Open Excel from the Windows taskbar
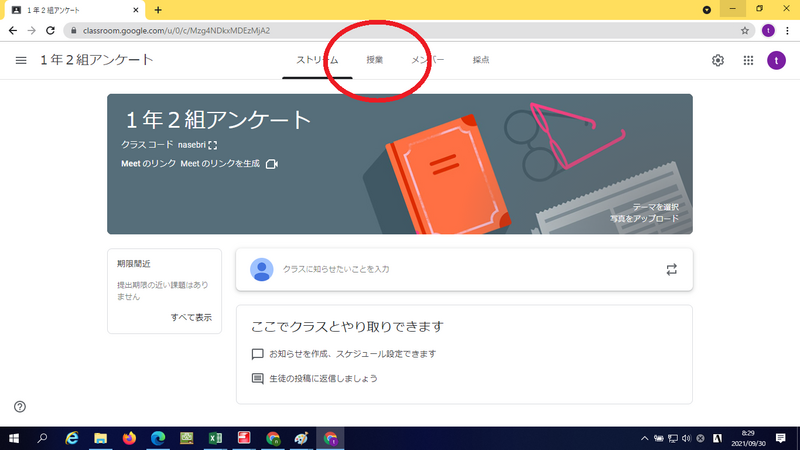The height and width of the screenshot is (450, 800). coord(214,438)
